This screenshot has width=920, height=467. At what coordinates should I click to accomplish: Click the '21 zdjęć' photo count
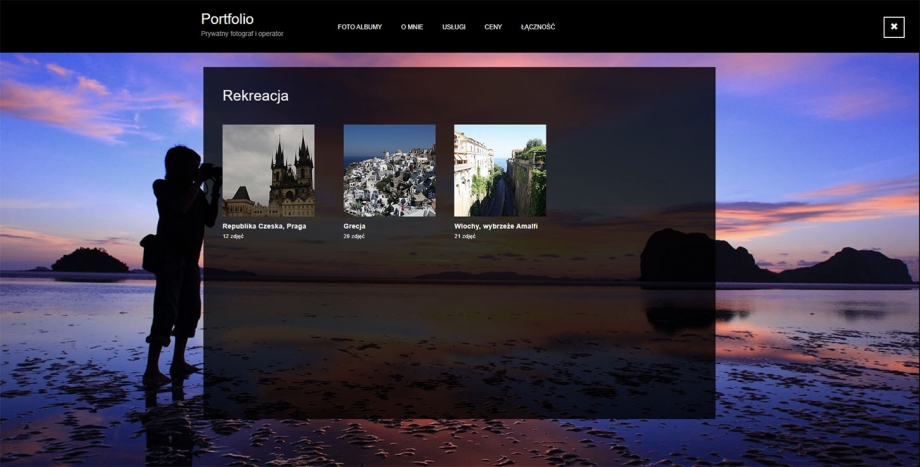(464, 237)
